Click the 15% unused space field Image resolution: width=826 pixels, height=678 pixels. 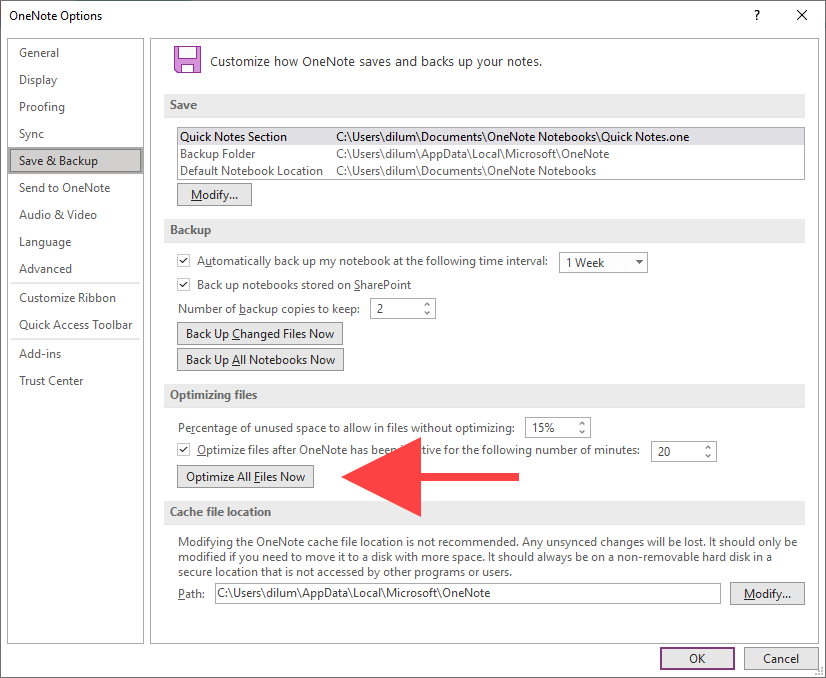(x=550, y=427)
